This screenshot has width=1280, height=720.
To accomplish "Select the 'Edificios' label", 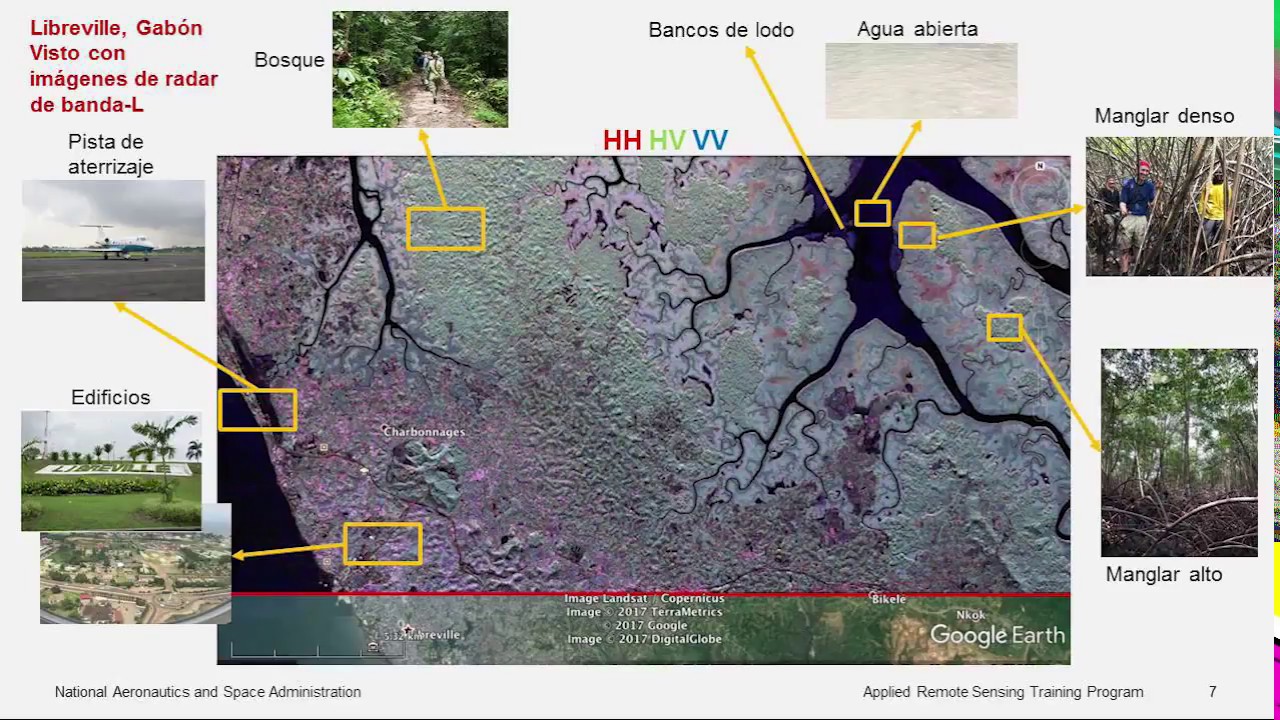I will click(x=110, y=397).
